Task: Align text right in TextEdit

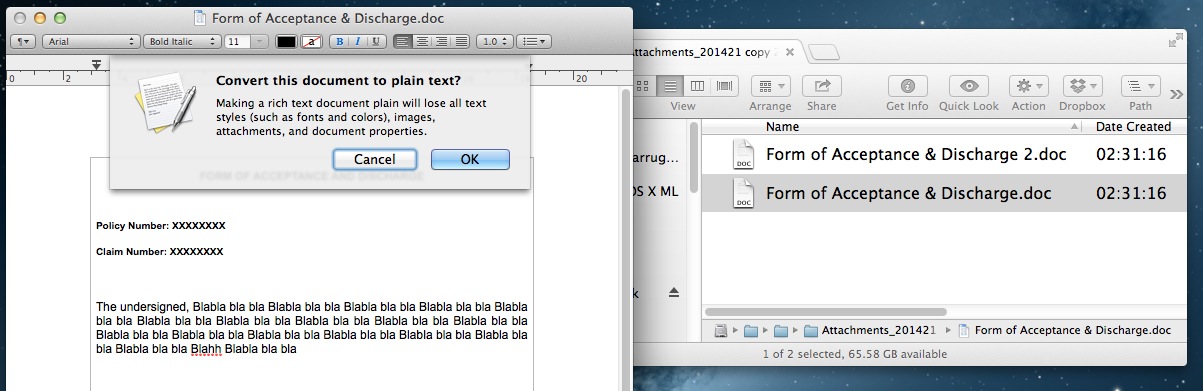Action: click(x=442, y=41)
